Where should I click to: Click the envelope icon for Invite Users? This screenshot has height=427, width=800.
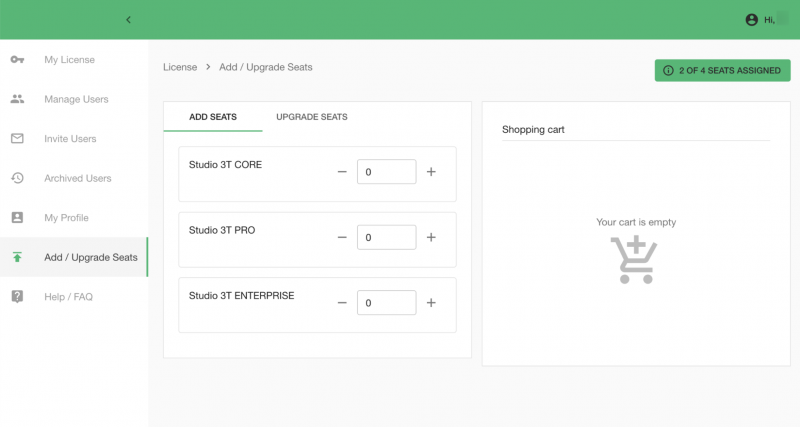tap(17, 138)
